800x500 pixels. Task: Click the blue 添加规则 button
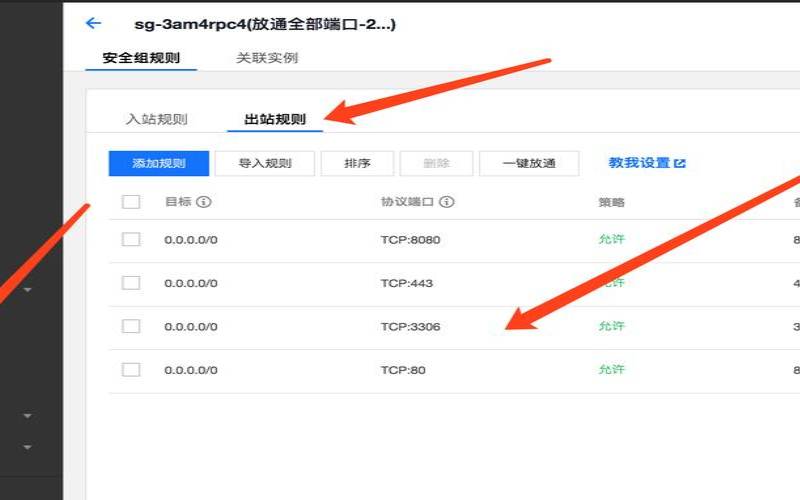(159, 164)
